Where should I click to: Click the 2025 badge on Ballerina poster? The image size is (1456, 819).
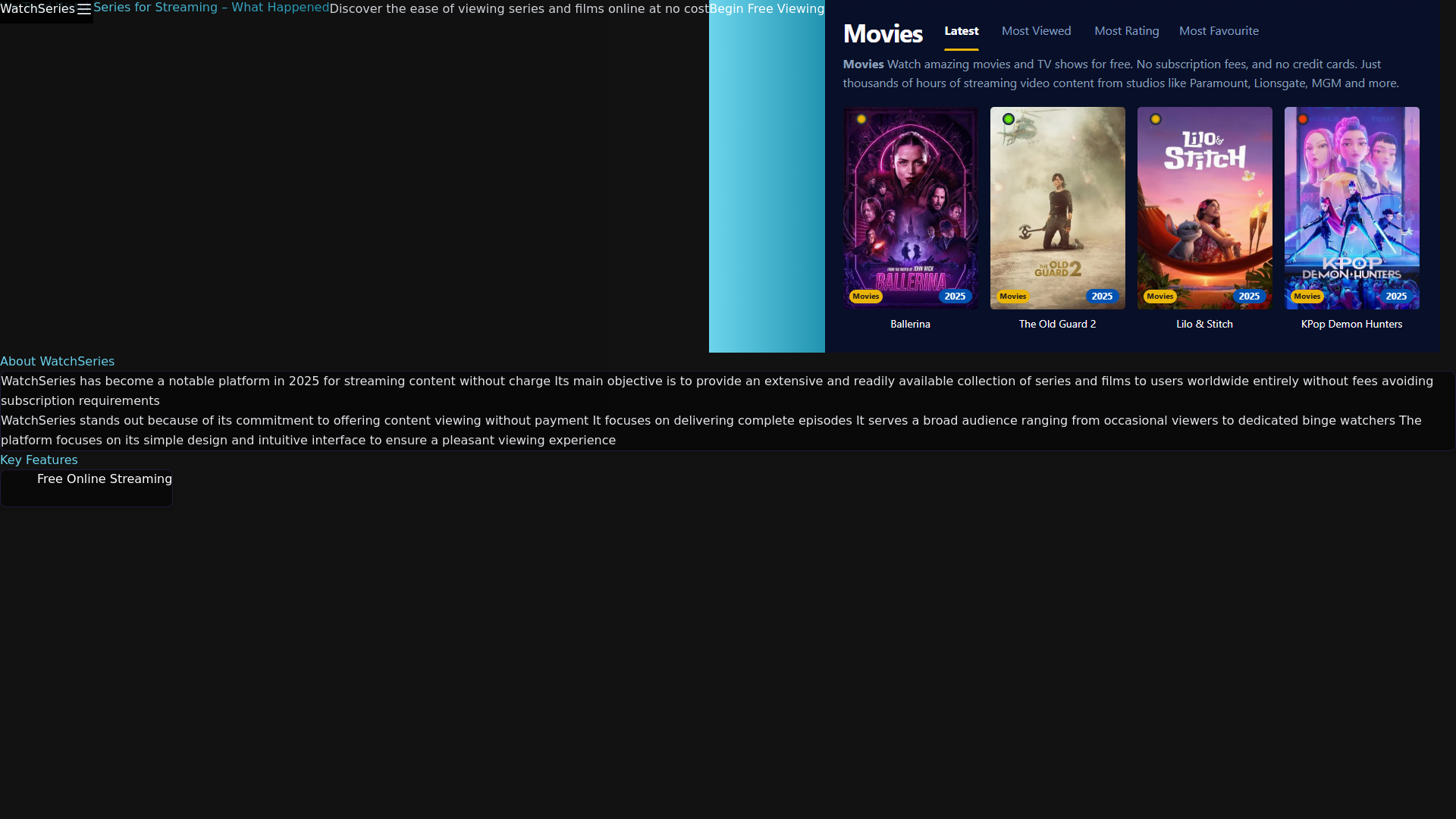pyautogui.click(x=955, y=297)
